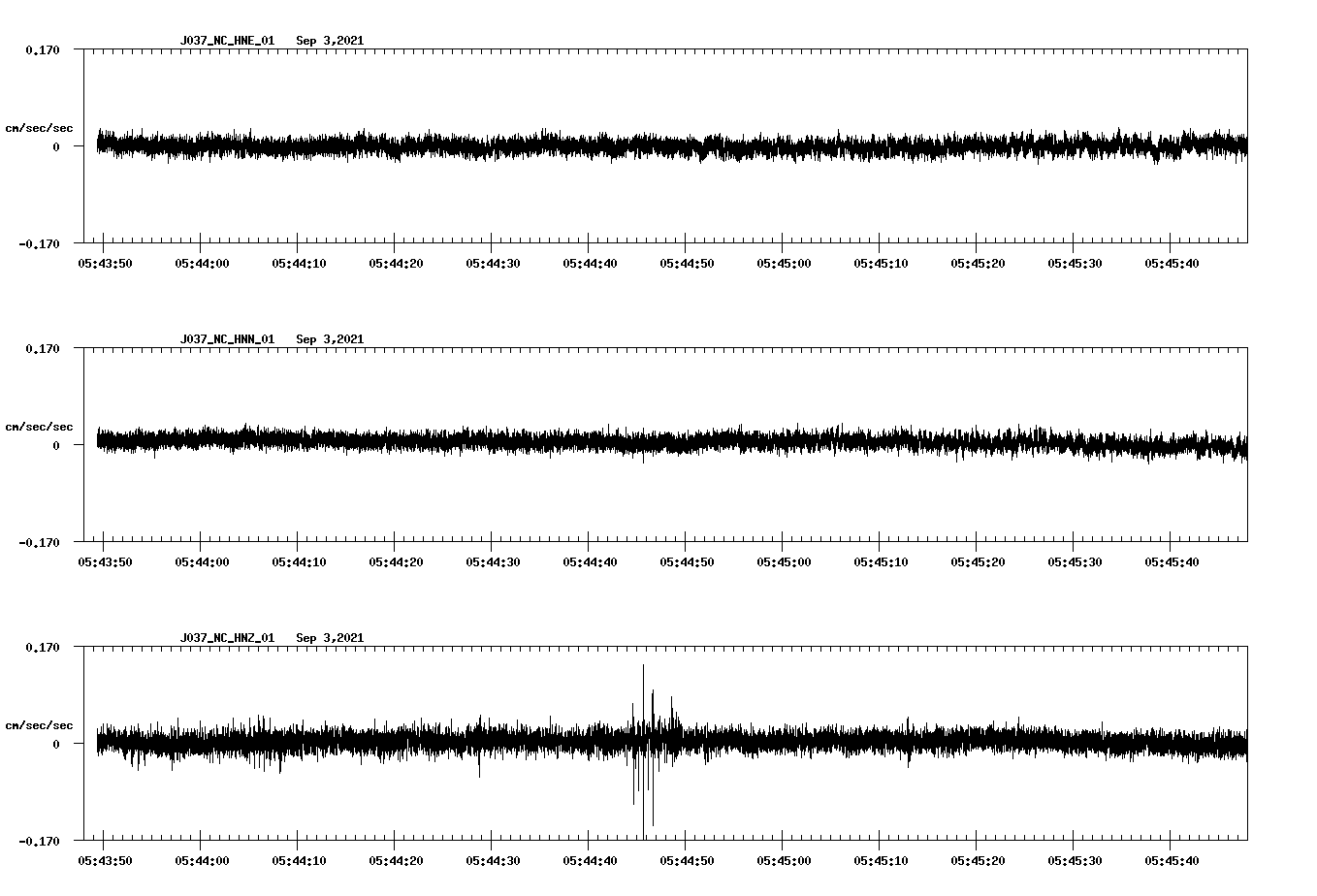Click the 05:44:30 time label under HNE plot
This screenshot has height=896, width=1317.
493,264
